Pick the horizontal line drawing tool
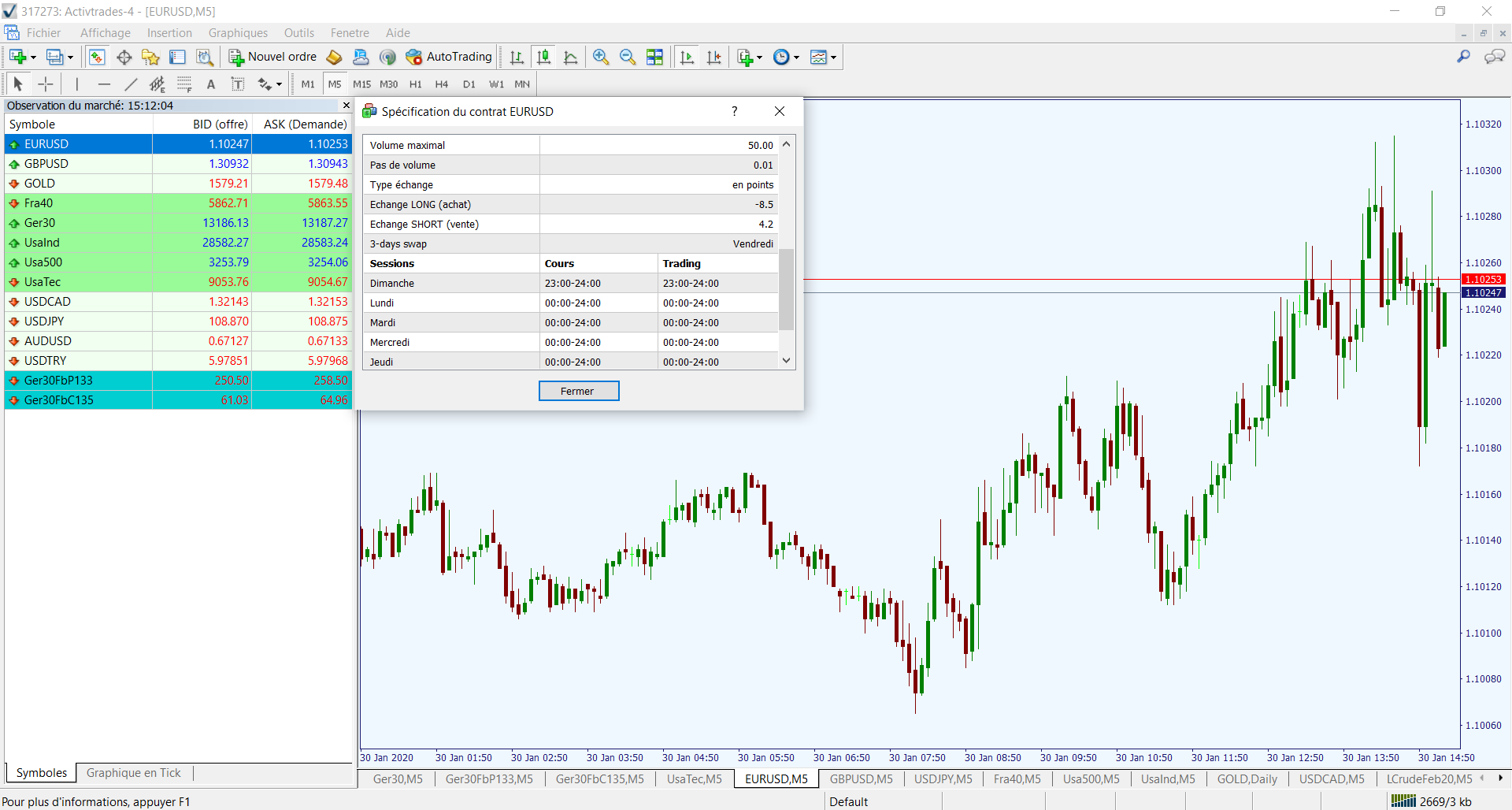The image size is (1512, 810). [104, 84]
